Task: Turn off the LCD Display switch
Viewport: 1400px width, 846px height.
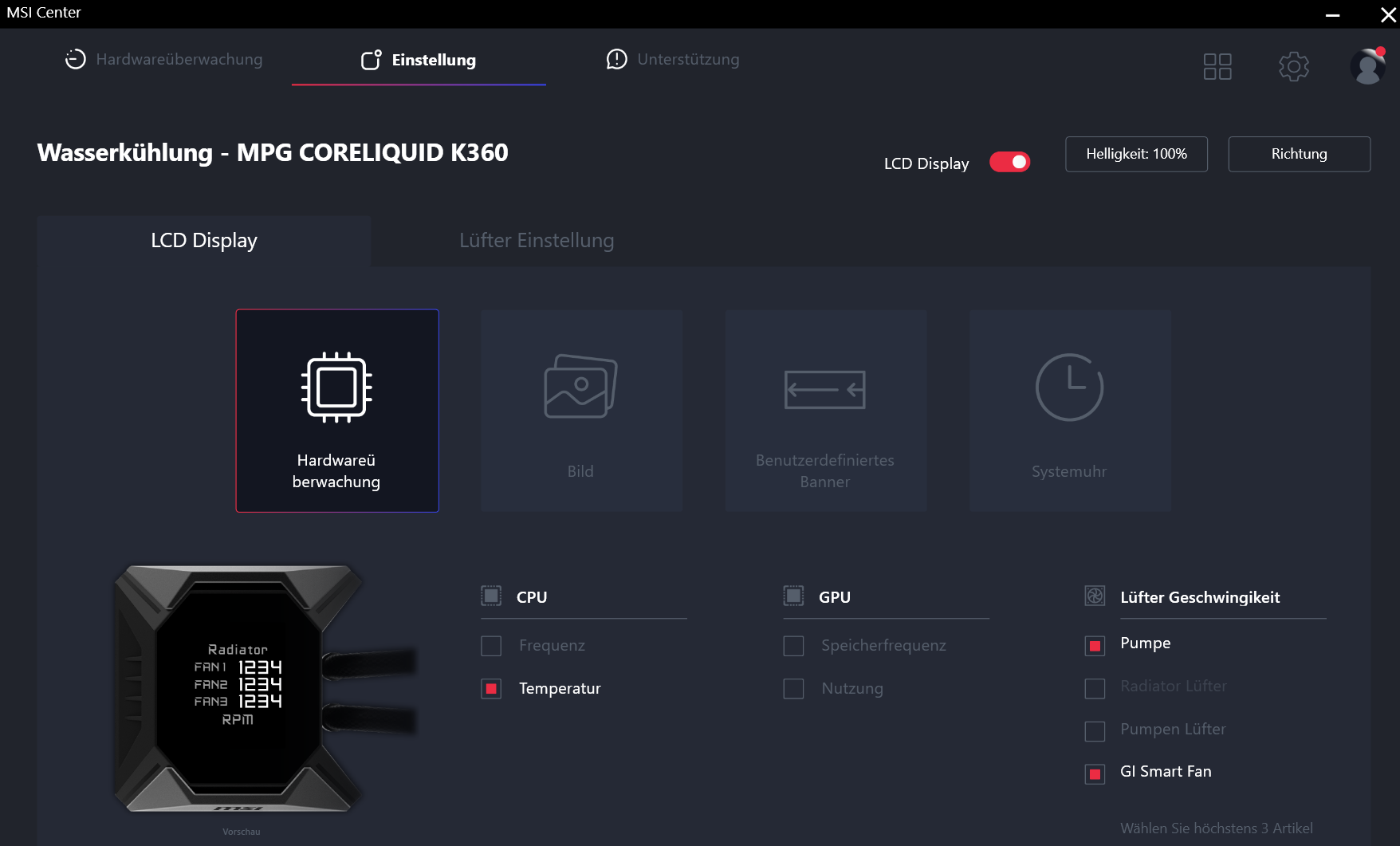Action: [x=1010, y=163]
